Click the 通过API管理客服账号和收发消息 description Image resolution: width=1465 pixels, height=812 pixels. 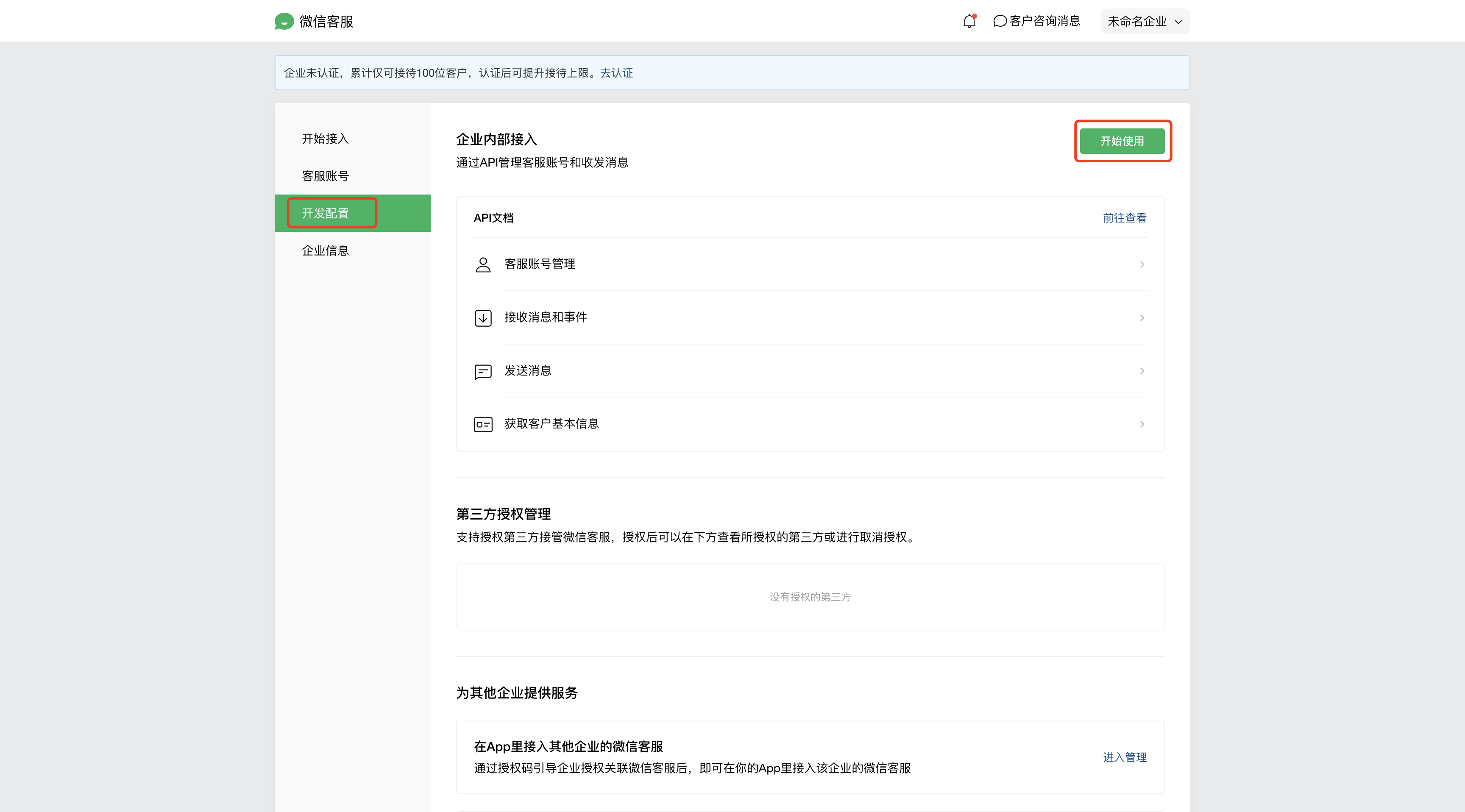(x=542, y=163)
